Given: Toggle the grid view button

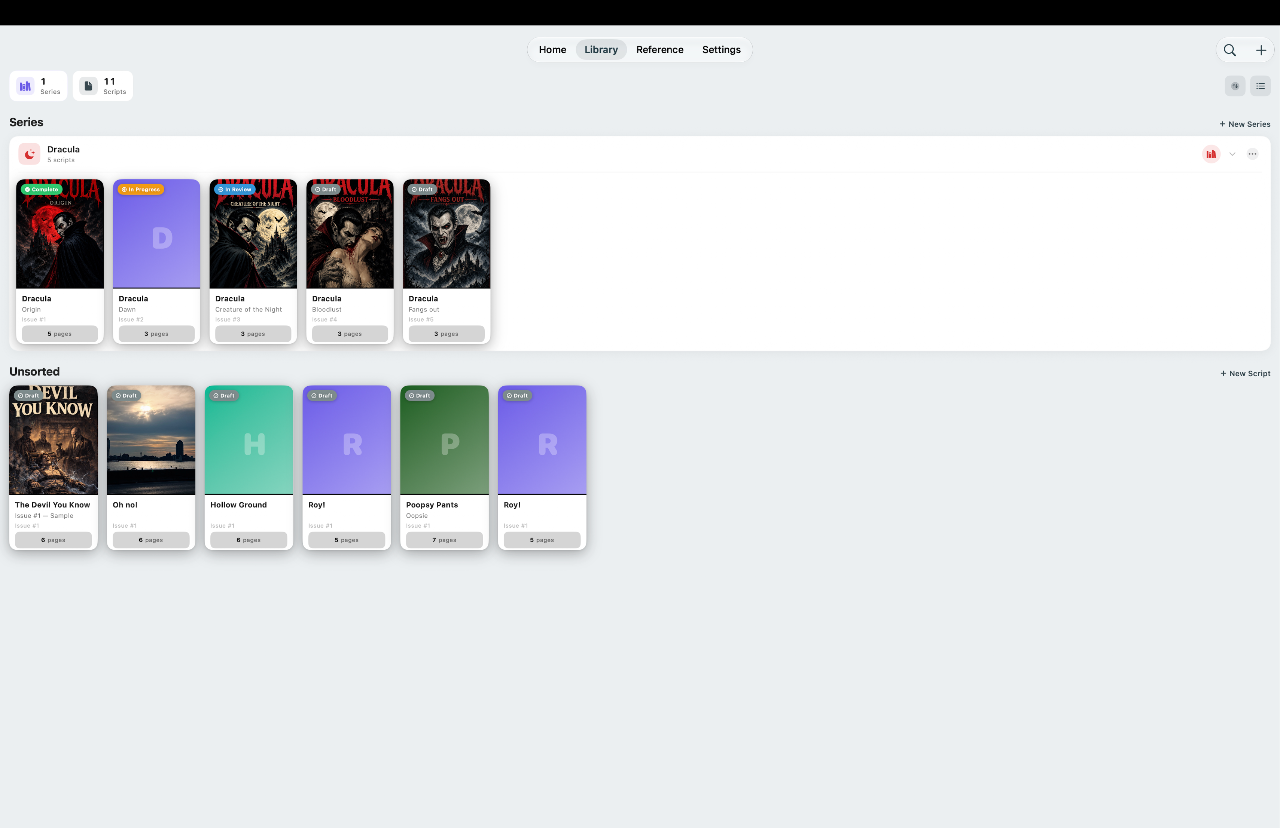Looking at the screenshot, I should tap(1235, 86).
